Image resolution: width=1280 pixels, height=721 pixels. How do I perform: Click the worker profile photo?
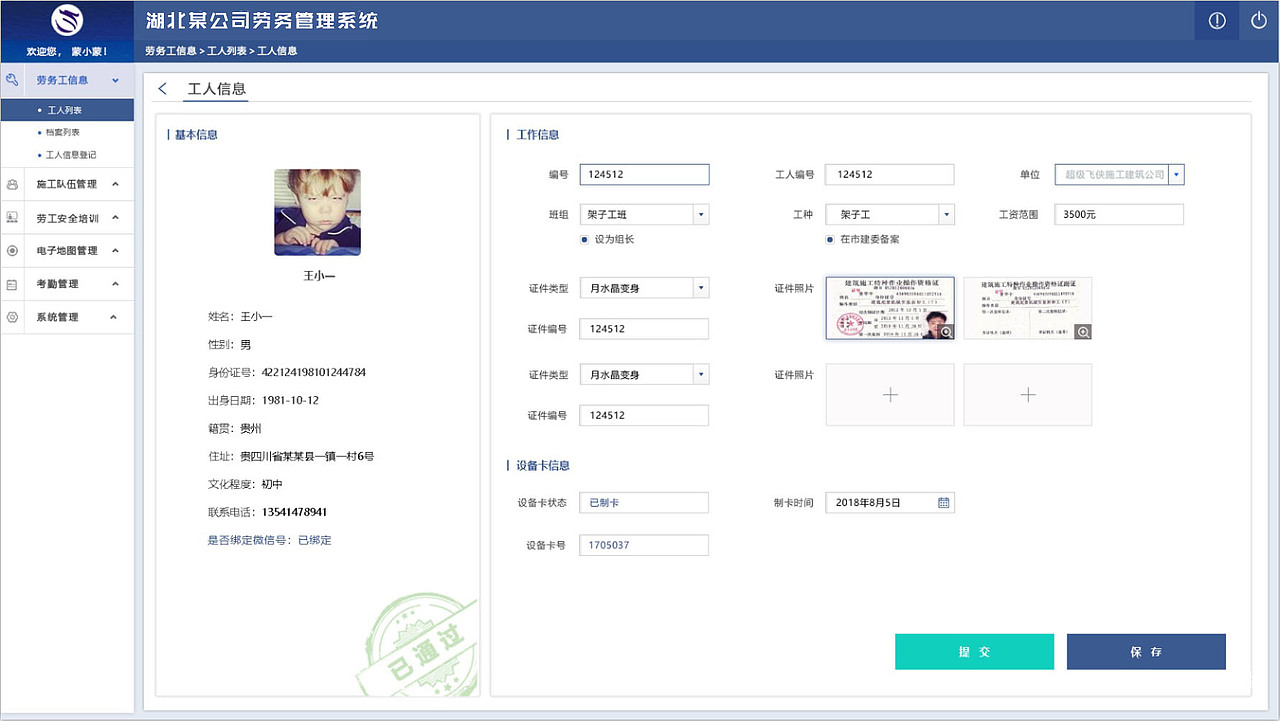(318, 212)
